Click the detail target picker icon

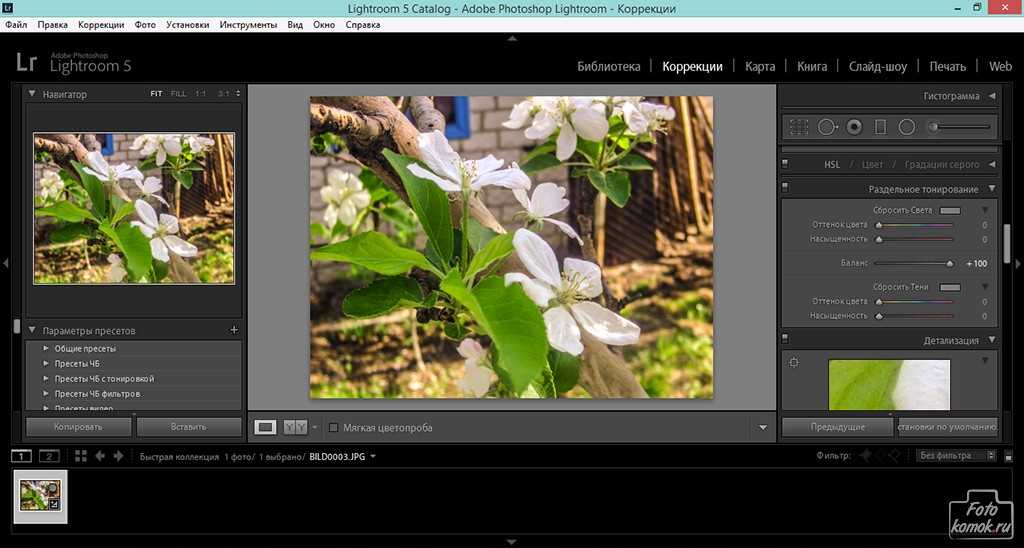[x=794, y=363]
